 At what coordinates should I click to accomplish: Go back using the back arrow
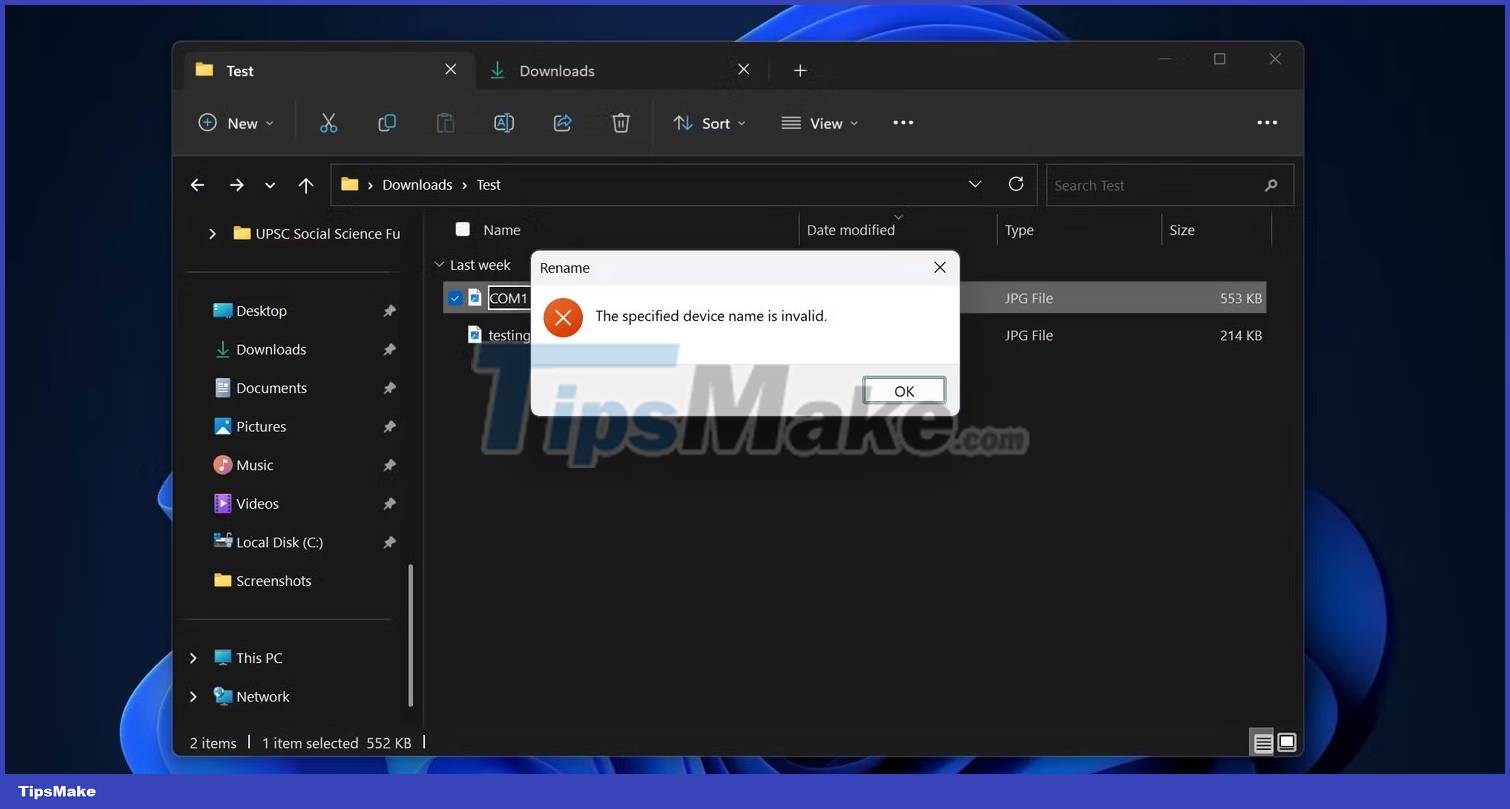[x=197, y=184]
